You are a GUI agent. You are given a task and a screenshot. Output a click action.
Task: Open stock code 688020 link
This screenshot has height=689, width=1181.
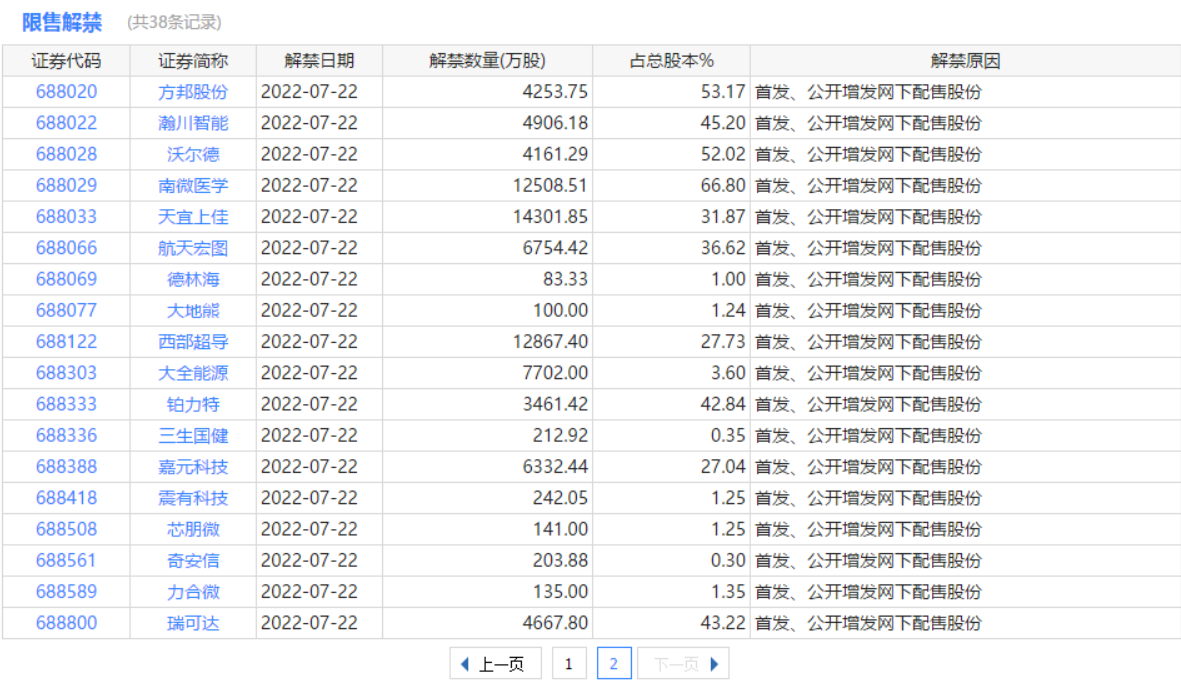point(66,92)
